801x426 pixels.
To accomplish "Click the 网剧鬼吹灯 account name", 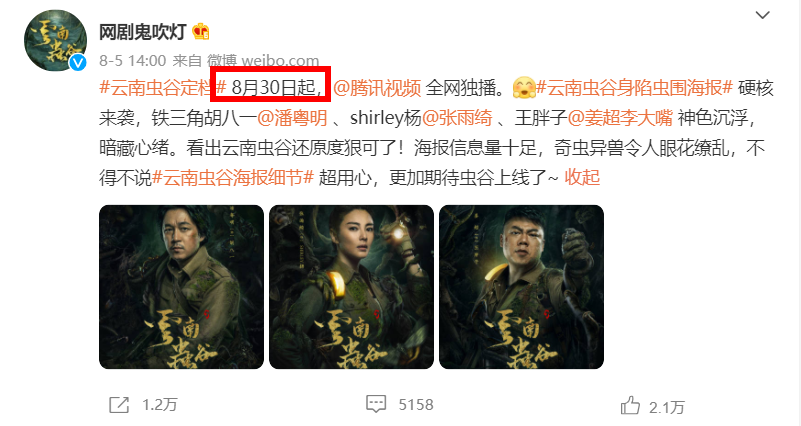I will pos(143,32).
